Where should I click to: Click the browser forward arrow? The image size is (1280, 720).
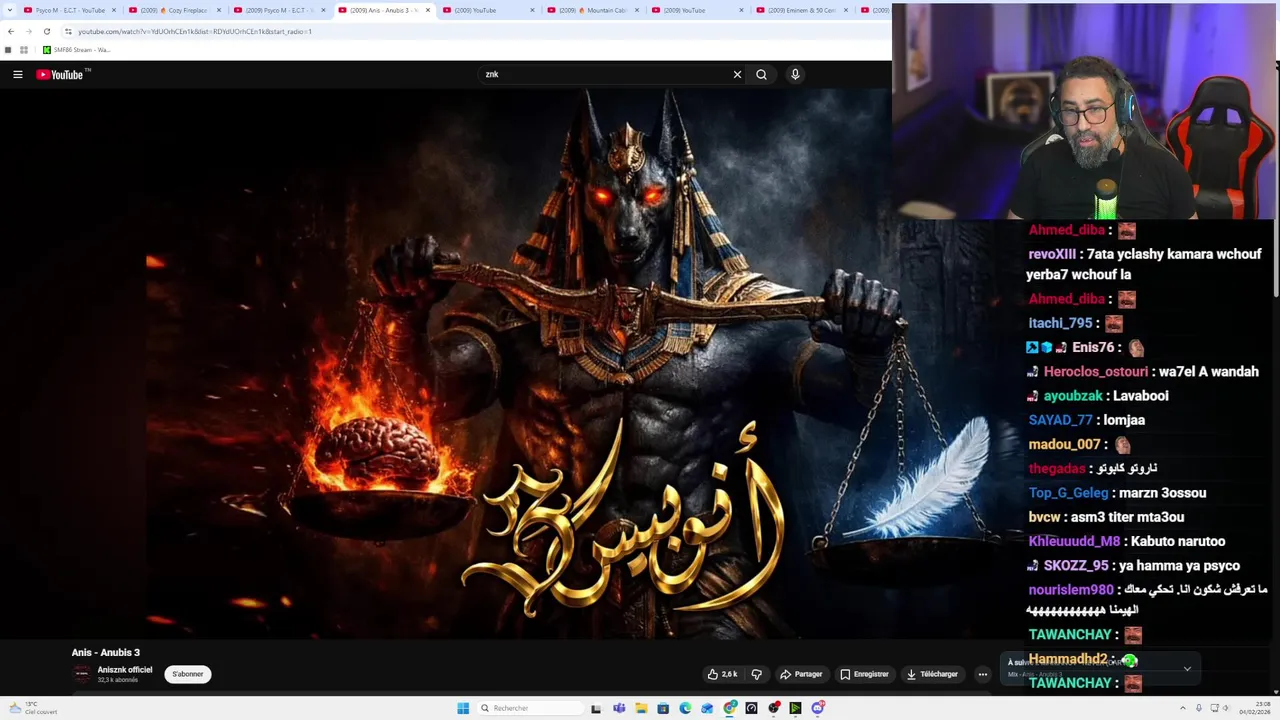29,31
